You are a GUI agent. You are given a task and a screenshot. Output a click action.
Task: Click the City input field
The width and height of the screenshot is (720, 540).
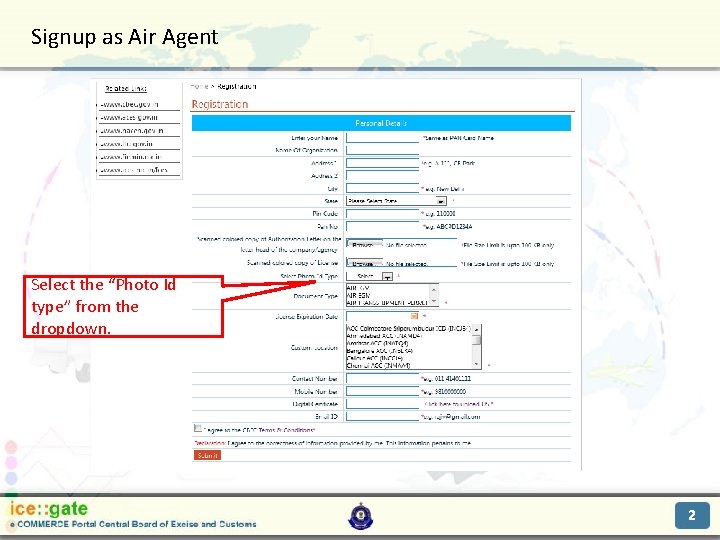point(382,188)
